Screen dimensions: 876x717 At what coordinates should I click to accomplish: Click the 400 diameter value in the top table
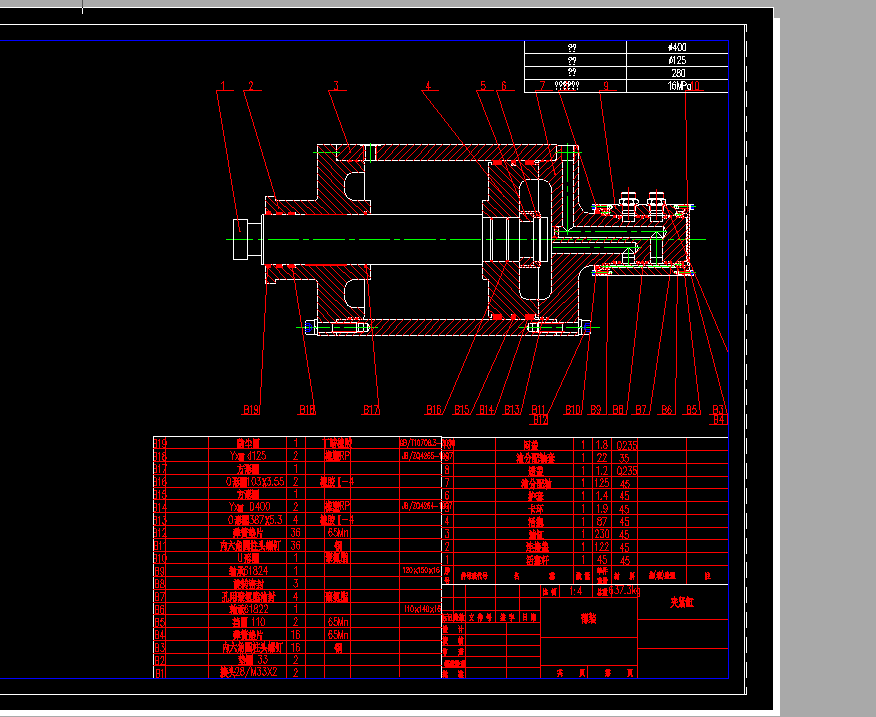tap(677, 48)
